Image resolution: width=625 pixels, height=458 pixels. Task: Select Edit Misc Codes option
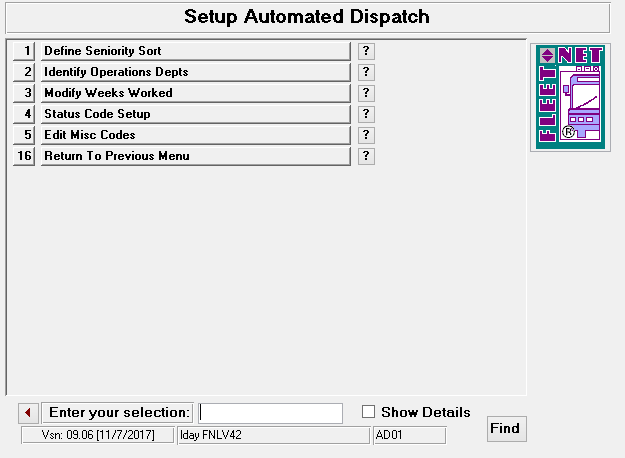[195, 135]
